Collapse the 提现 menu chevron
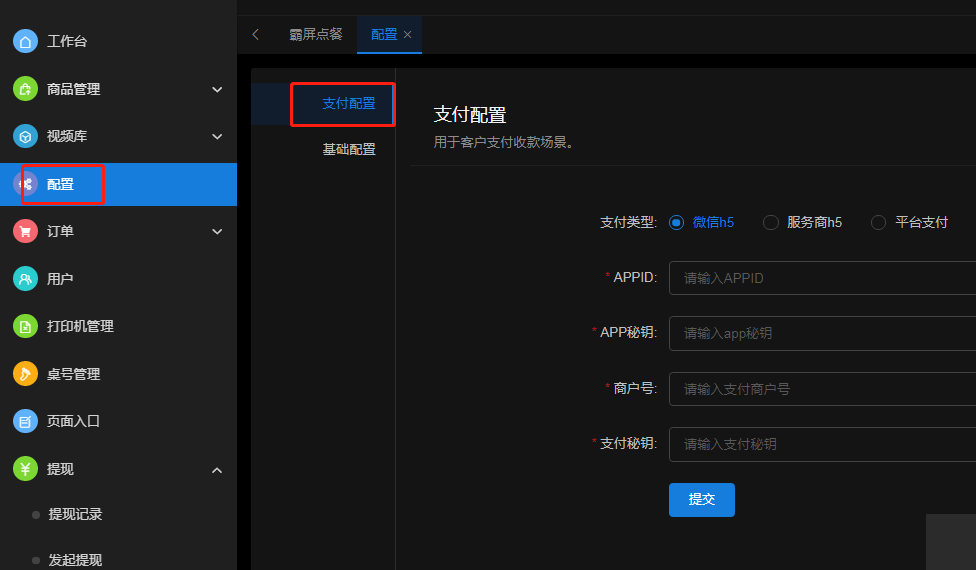Image resolution: width=976 pixels, height=570 pixels. [x=217, y=470]
